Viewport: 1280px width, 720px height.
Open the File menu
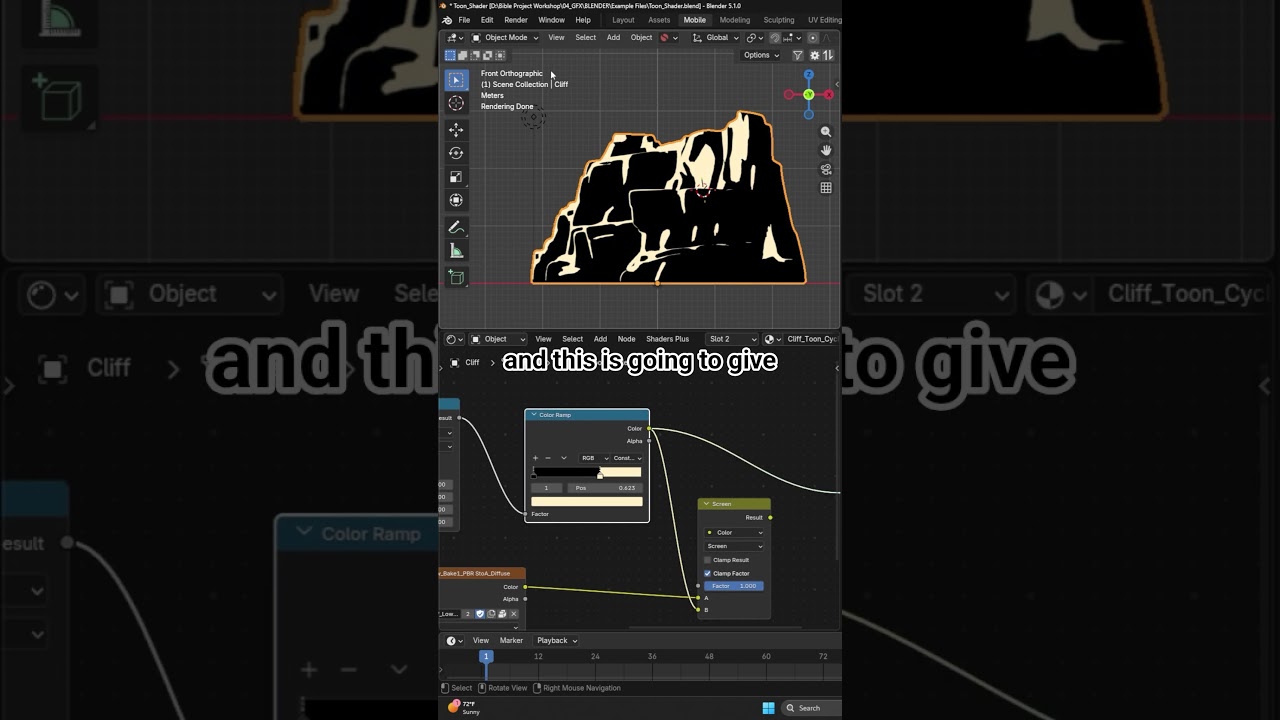(x=464, y=20)
